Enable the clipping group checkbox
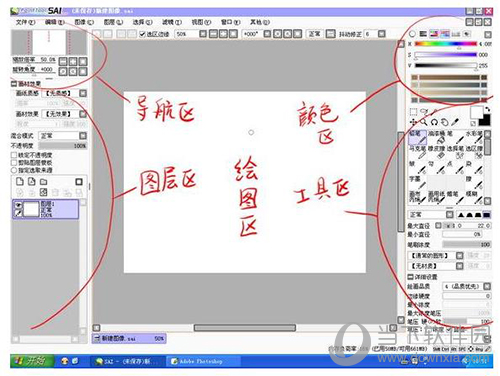The image size is (500, 376). click(x=14, y=163)
